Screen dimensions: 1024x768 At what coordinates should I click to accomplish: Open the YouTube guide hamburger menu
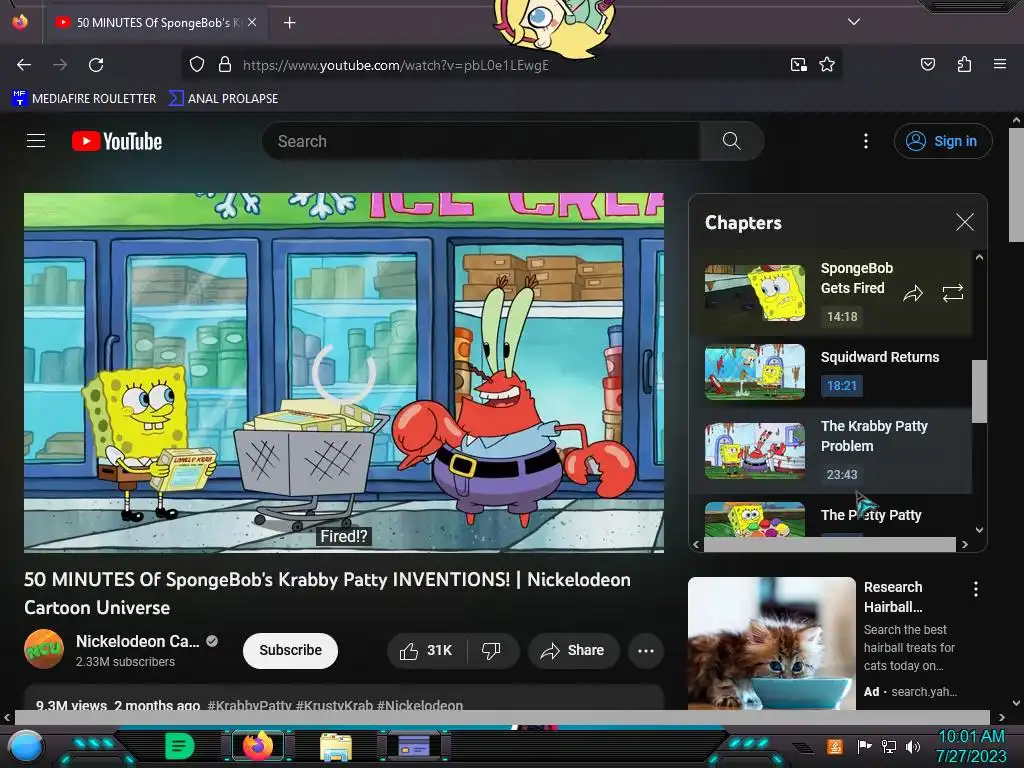click(36, 141)
